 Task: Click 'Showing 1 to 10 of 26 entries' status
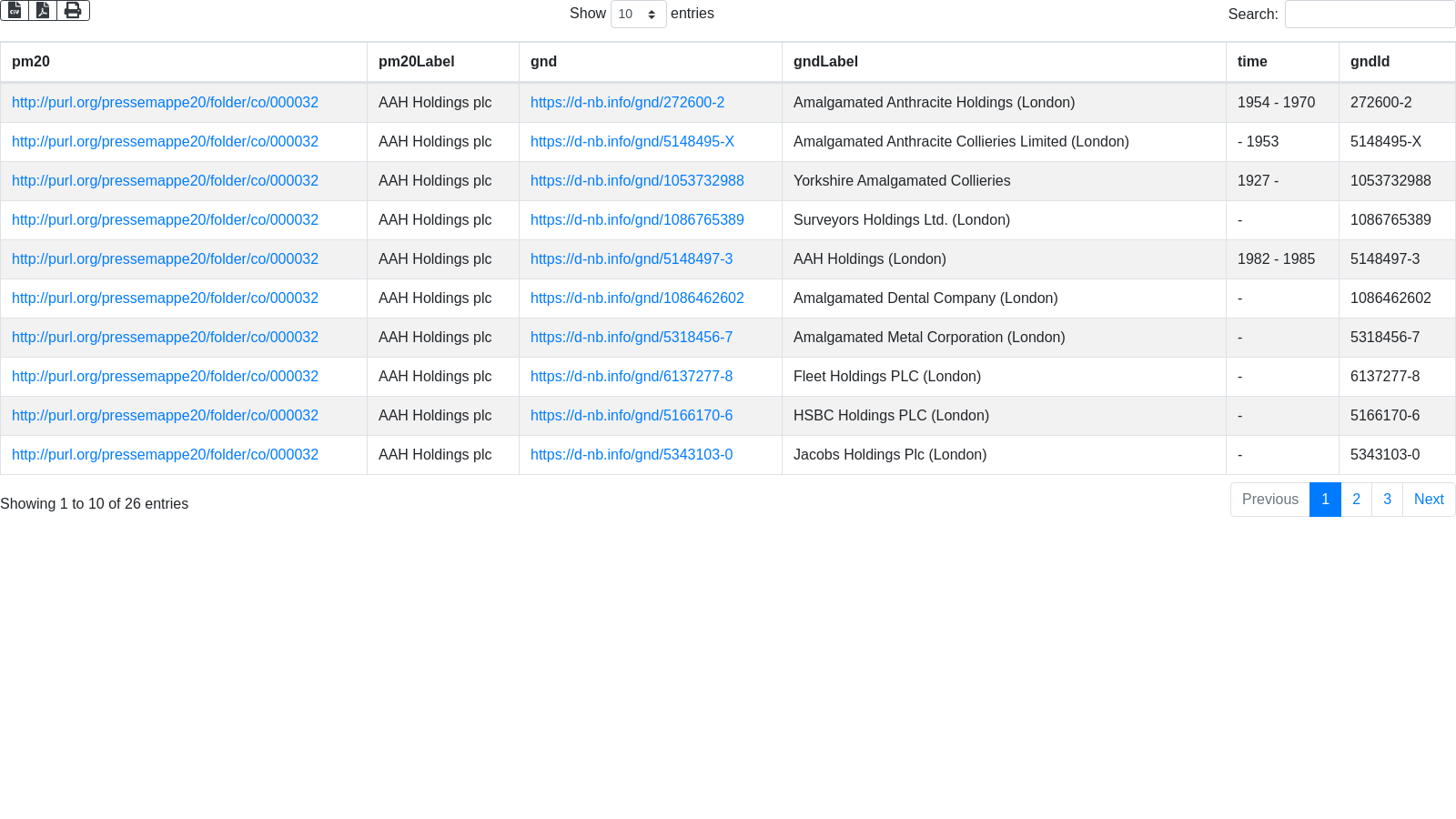pos(95,504)
